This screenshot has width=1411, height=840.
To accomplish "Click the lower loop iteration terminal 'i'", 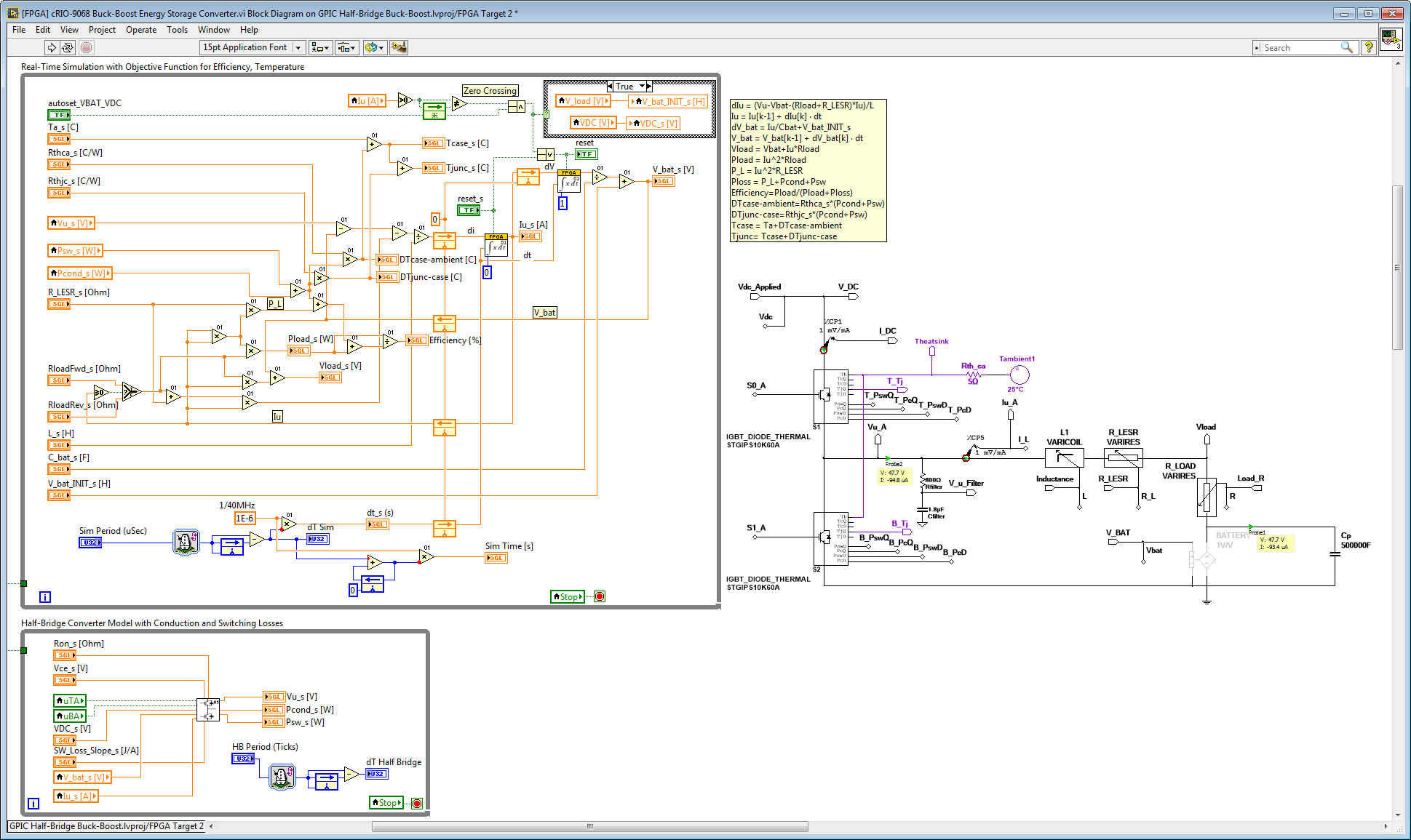I will click(33, 804).
